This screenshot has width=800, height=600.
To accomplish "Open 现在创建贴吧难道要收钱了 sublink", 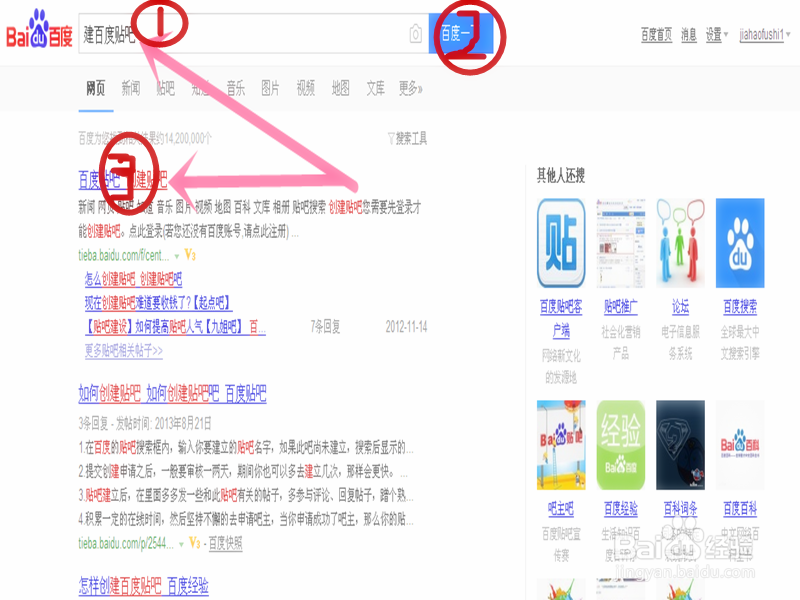I will pyautogui.click(x=158, y=303).
